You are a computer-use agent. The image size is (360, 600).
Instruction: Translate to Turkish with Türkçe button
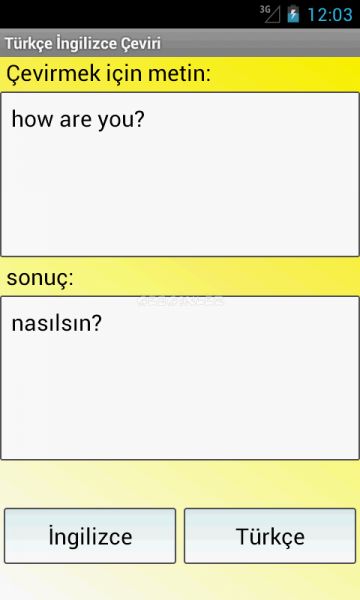(270, 536)
